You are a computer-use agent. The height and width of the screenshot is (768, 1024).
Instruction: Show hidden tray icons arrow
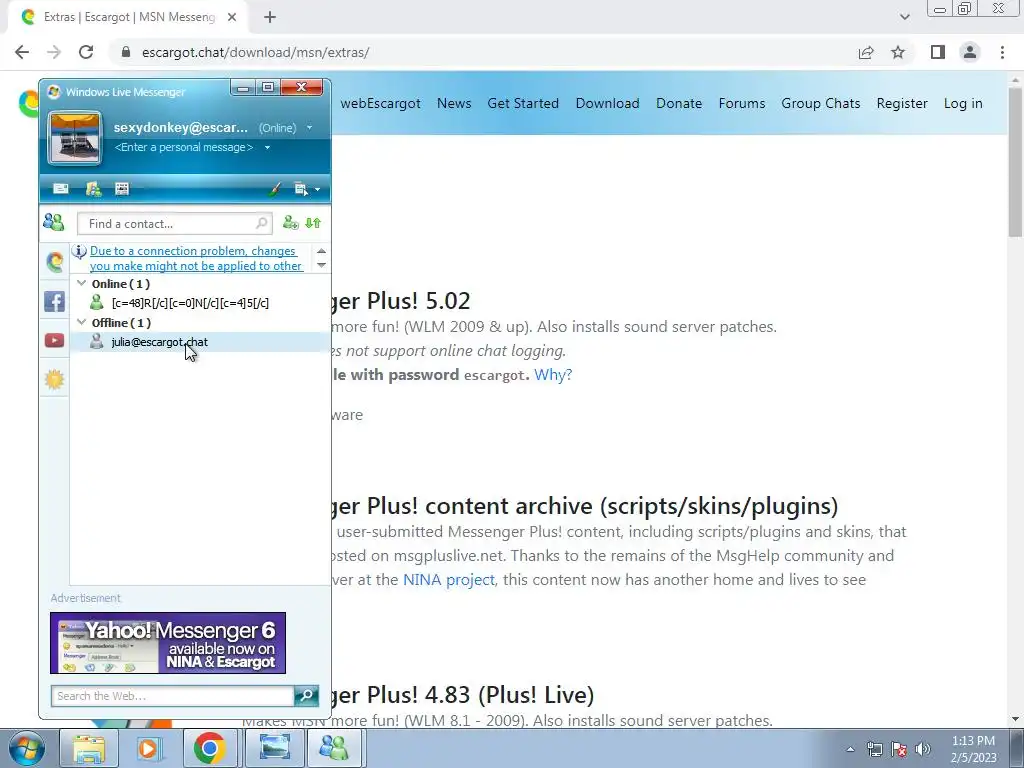coord(850,749)
